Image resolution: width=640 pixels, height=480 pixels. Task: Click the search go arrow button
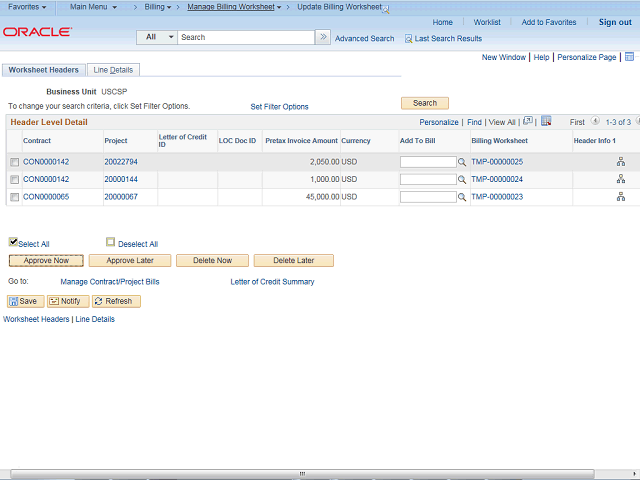point(322,37)
